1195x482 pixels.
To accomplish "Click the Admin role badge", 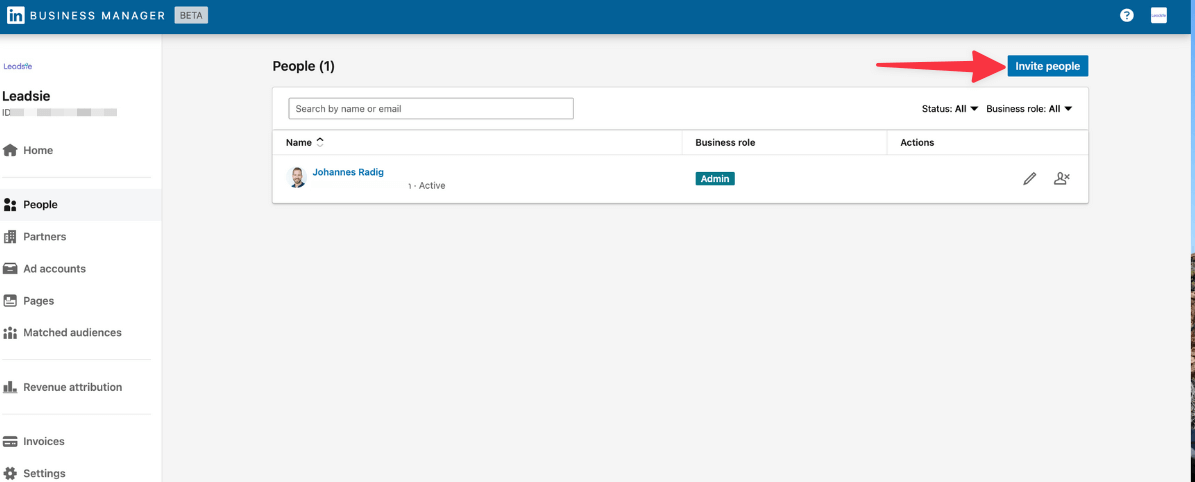I will click(715, 178).
